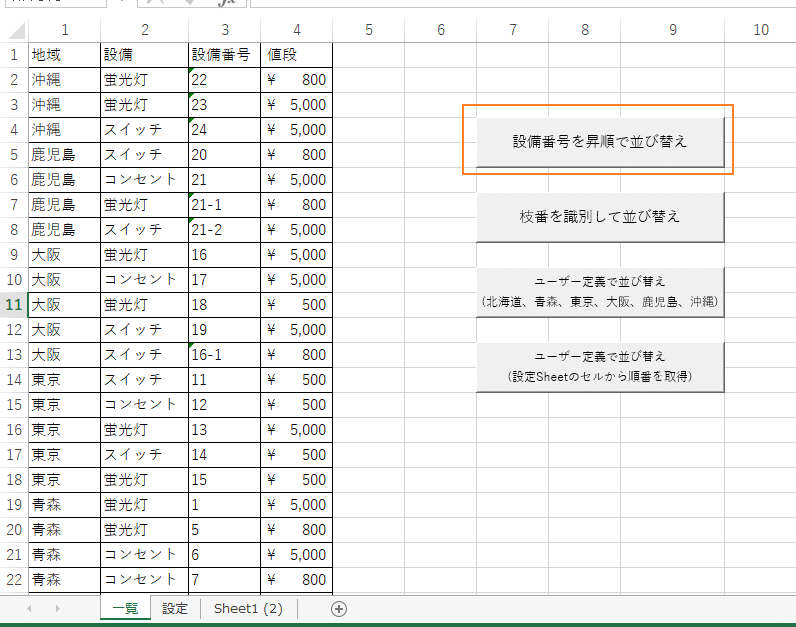Select cell with 設備番号 21-1

pos(224,205)
